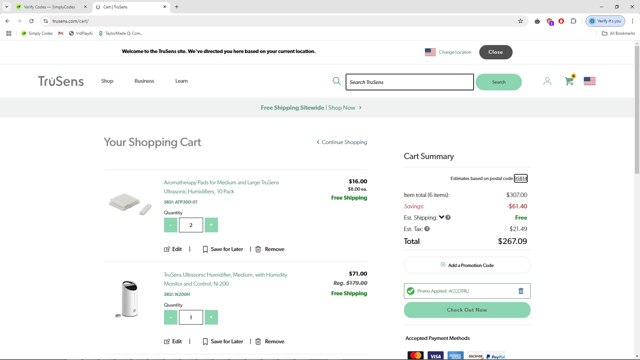
Task: Click the Aromatherapy Pads product thumbnail
Action: (130, 204)
